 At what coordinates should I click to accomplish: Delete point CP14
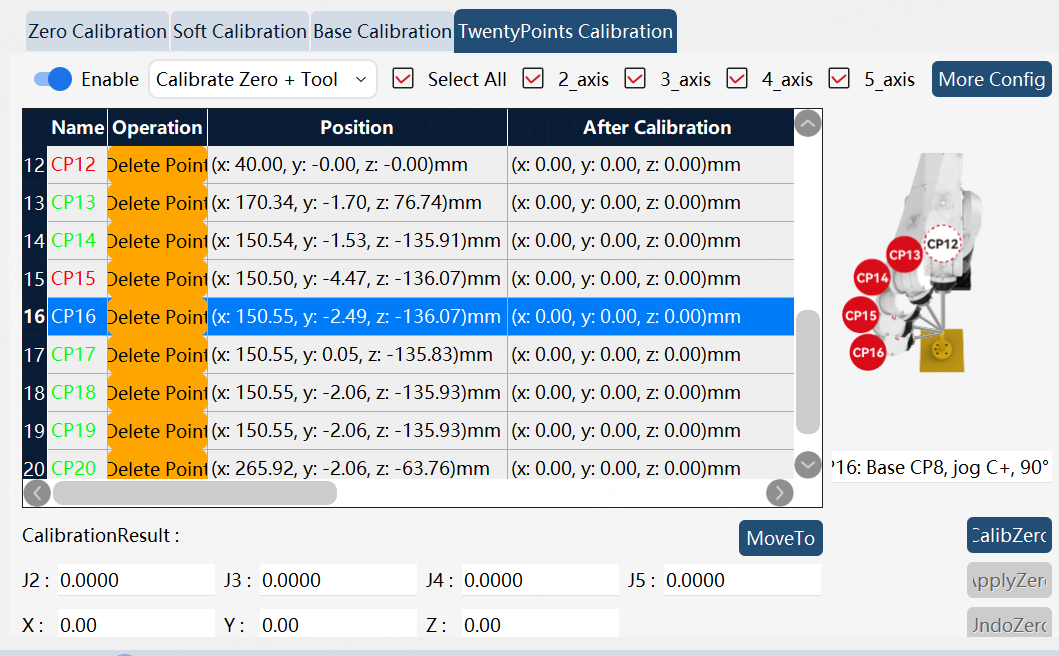(x=157, y=241)
